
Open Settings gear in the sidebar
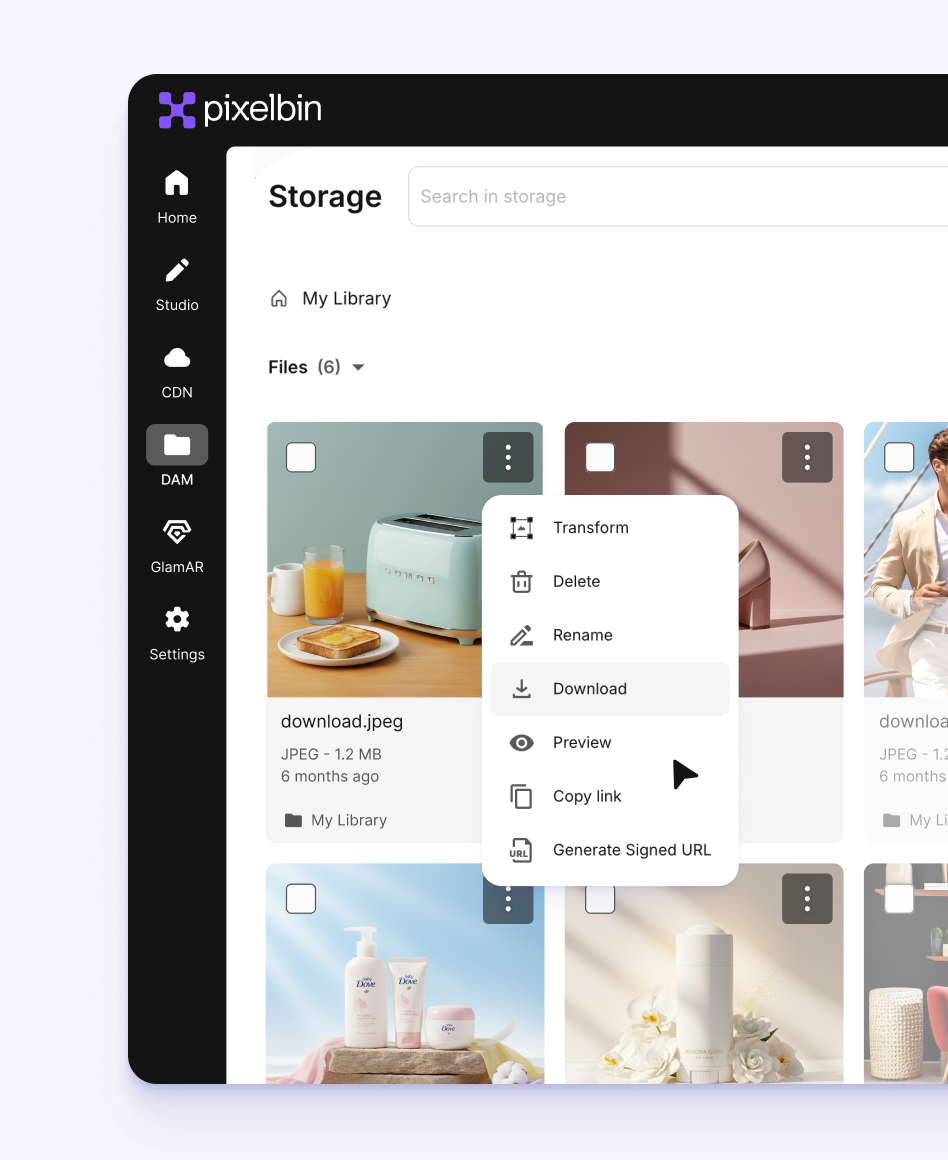click(x=177, y=634)
